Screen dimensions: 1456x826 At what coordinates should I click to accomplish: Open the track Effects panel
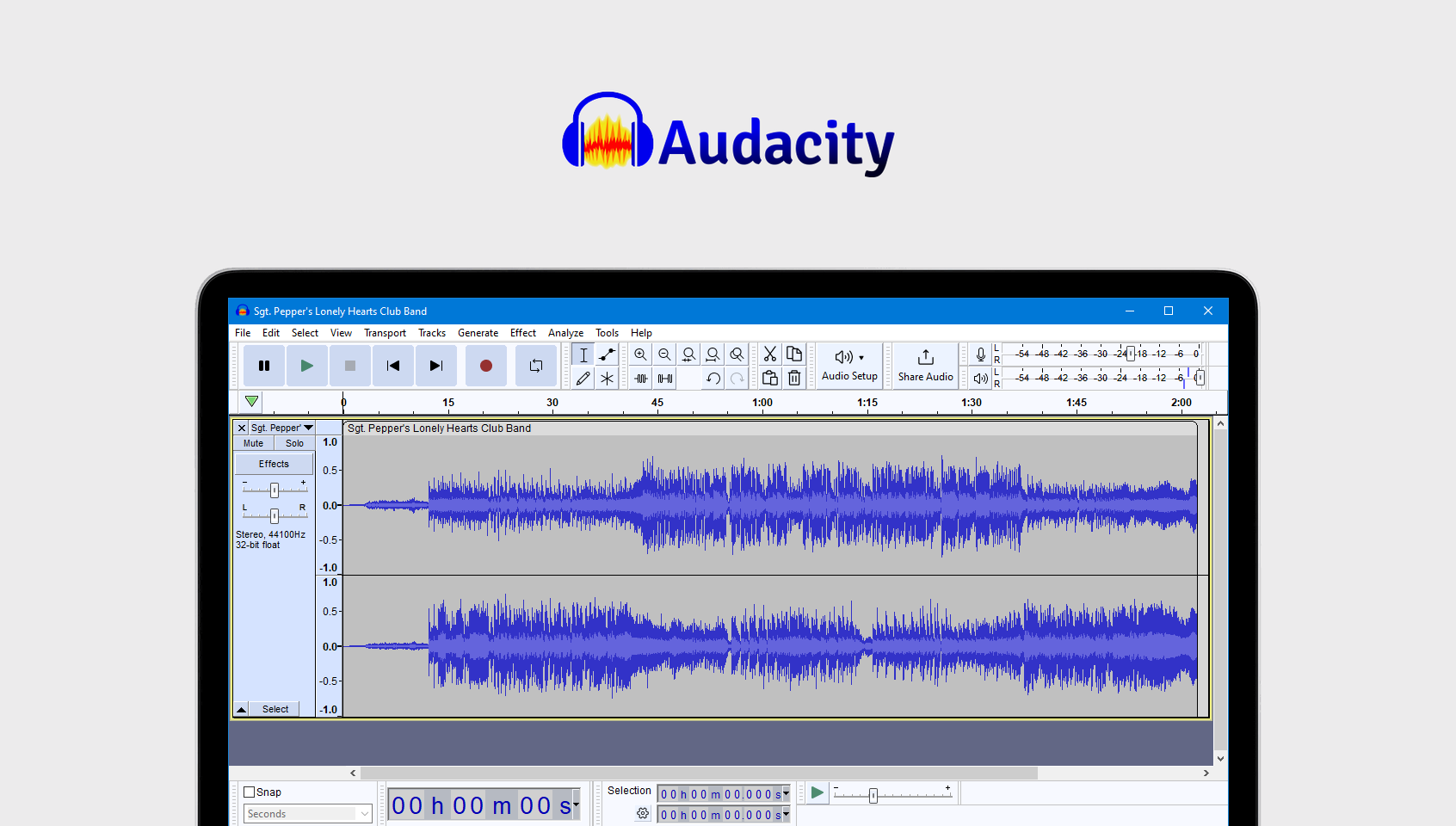coord(274,464)
